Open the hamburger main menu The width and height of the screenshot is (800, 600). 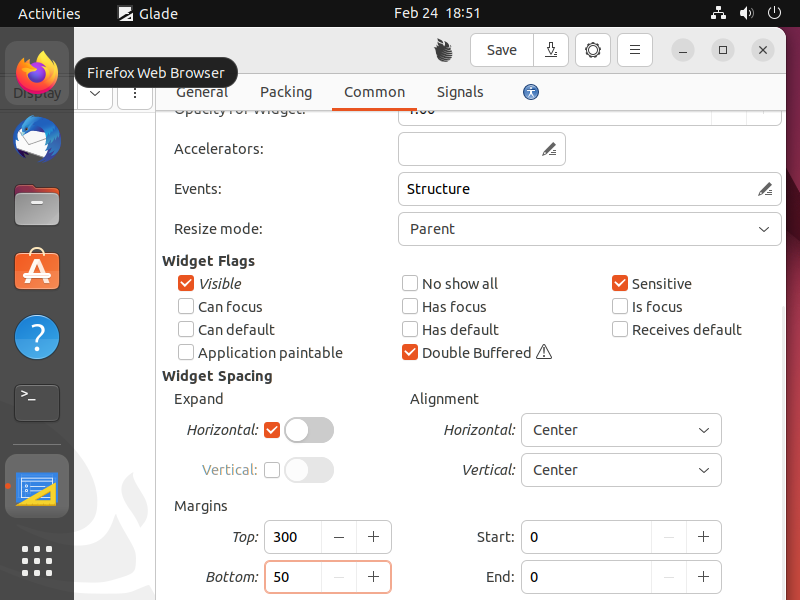point(635,50)
